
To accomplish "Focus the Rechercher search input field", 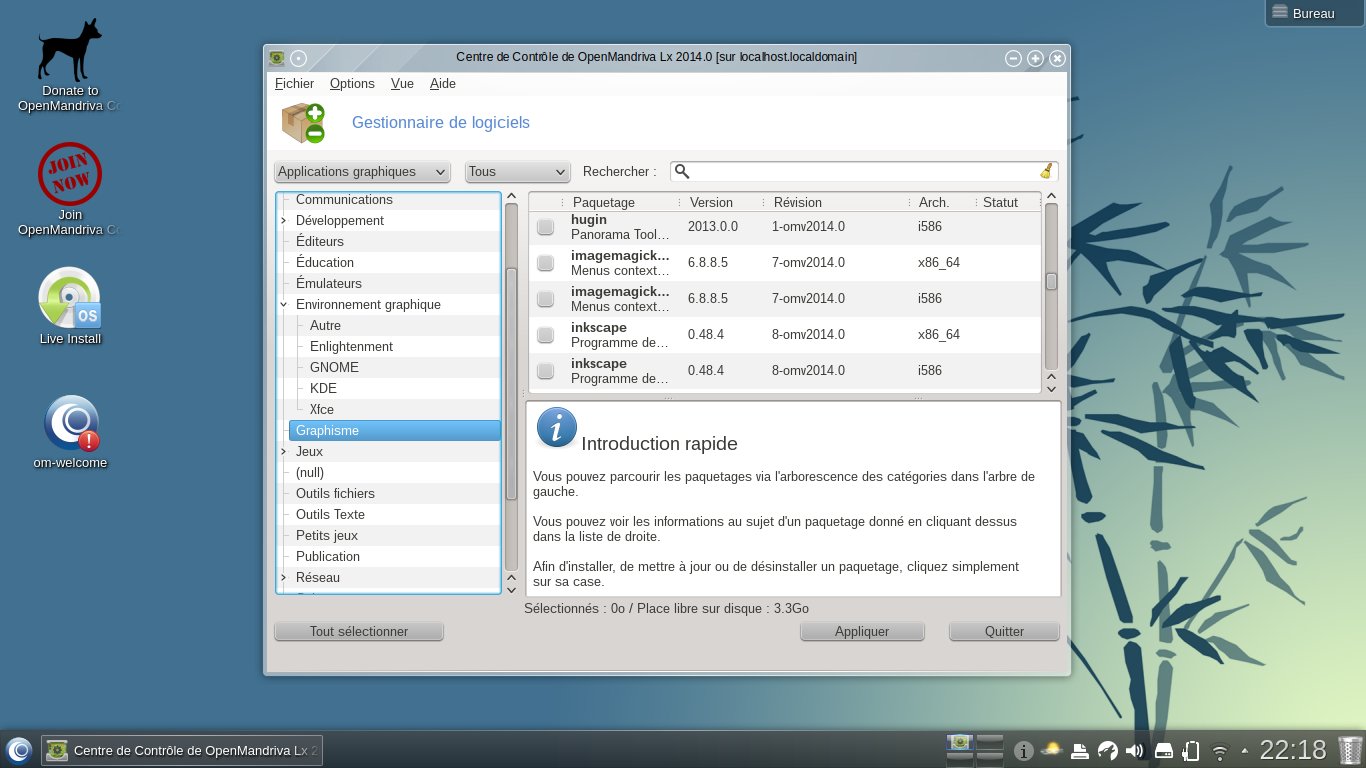I will 864,172.
